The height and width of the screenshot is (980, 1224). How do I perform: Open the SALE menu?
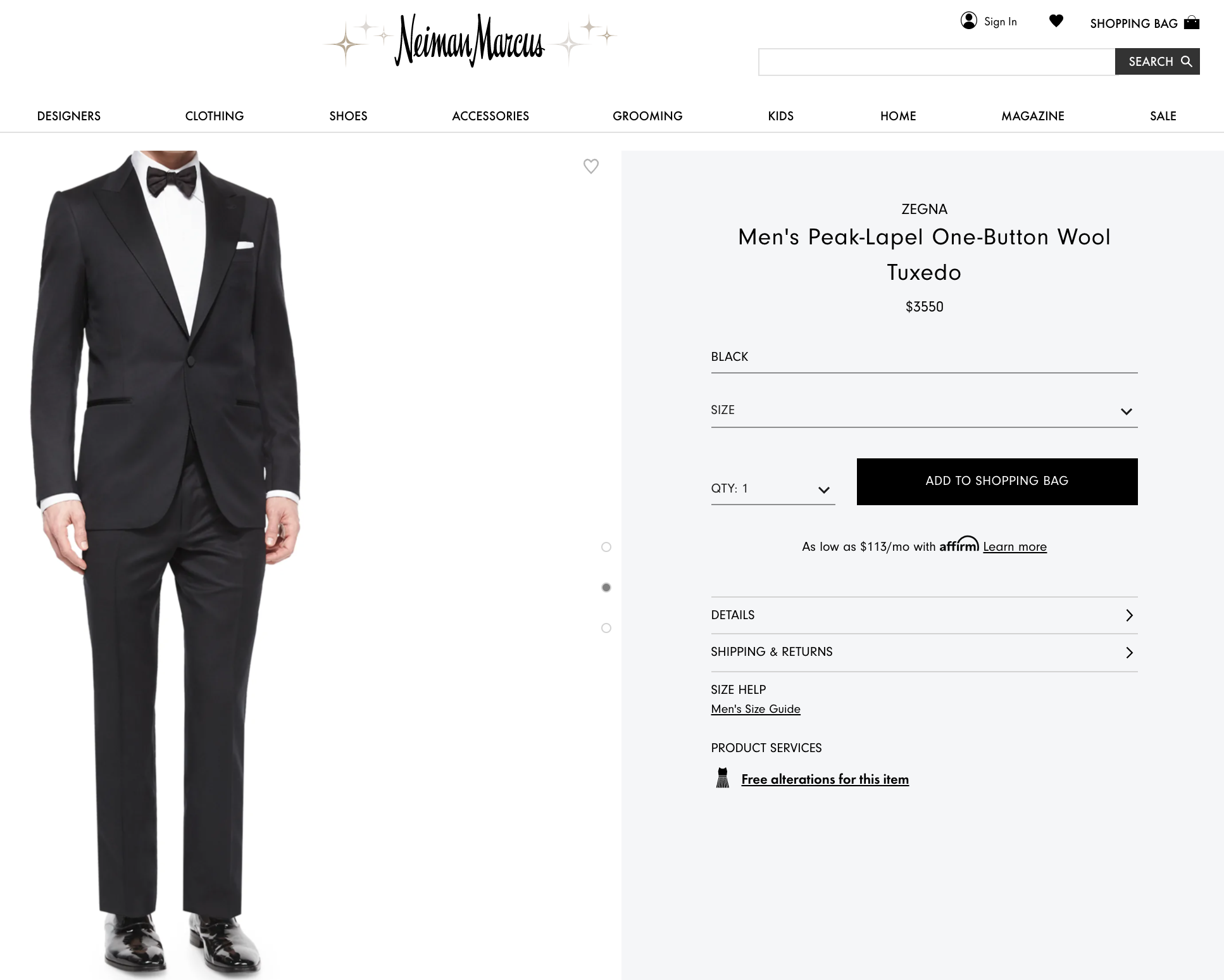point(1162,116)
